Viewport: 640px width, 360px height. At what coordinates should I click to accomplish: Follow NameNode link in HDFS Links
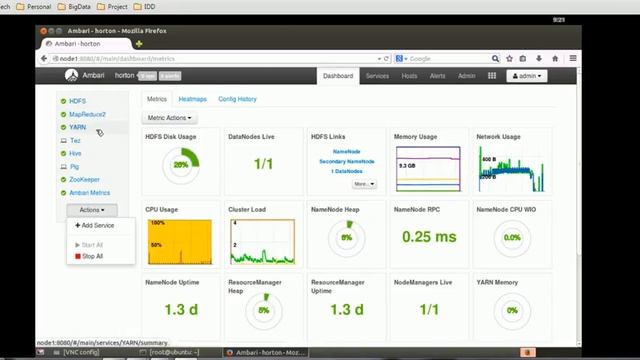(x=347, y=152)
